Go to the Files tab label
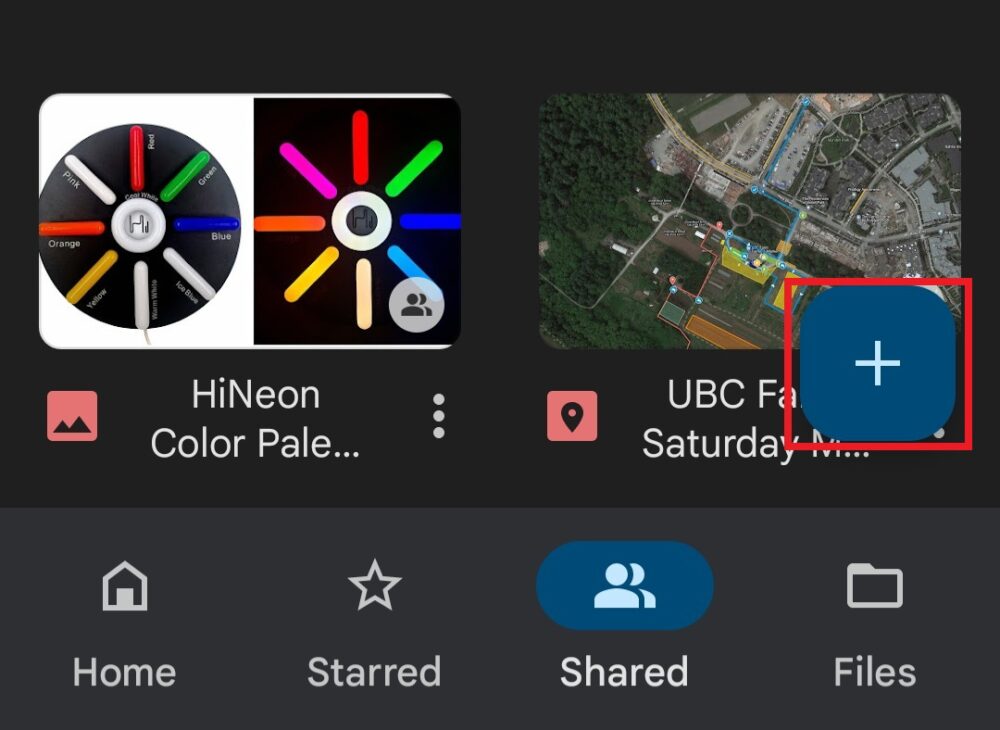Viewport: 1000px width, 730px height. [874, 672]
